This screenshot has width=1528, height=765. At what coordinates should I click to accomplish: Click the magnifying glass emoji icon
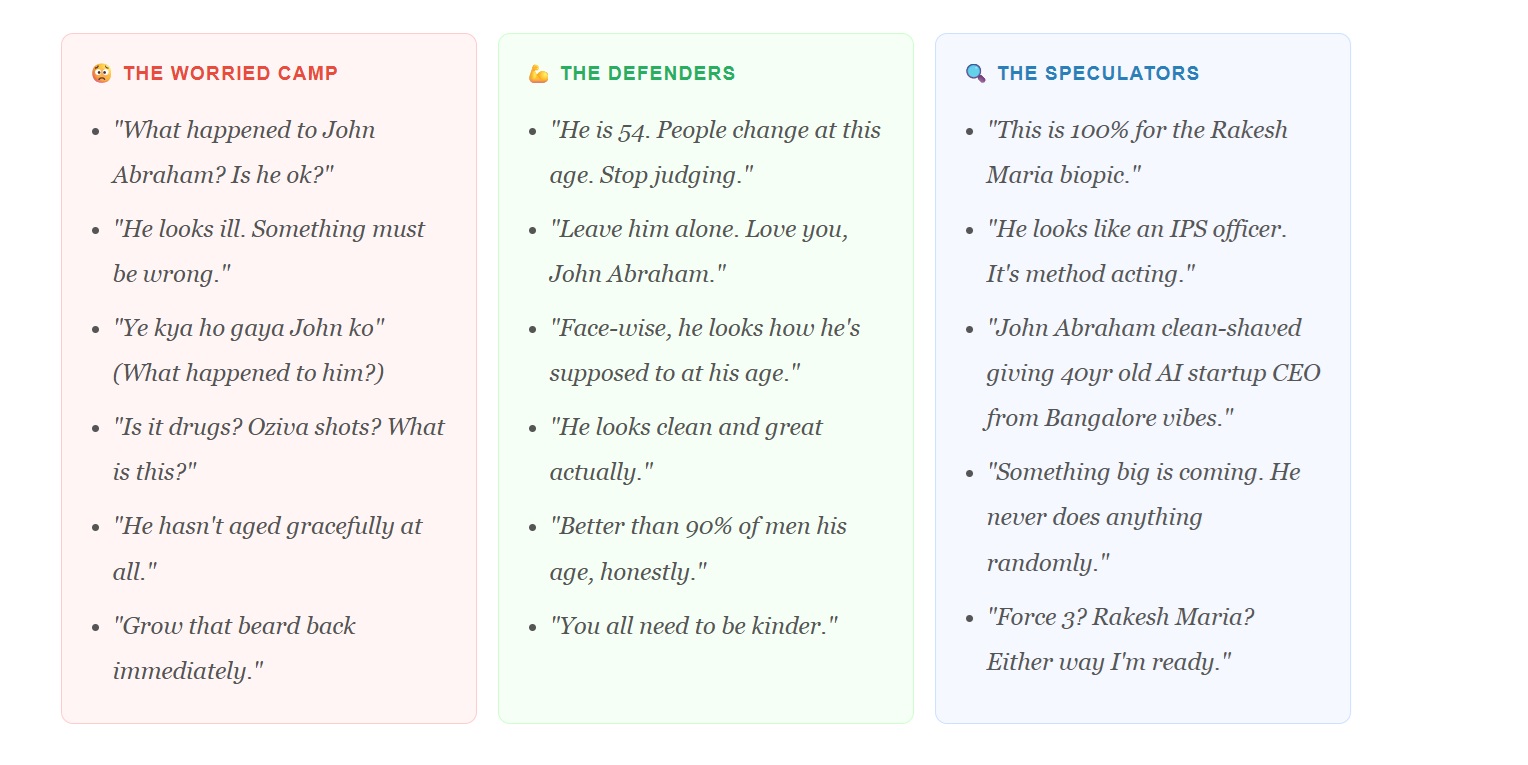tap(975, 73)
